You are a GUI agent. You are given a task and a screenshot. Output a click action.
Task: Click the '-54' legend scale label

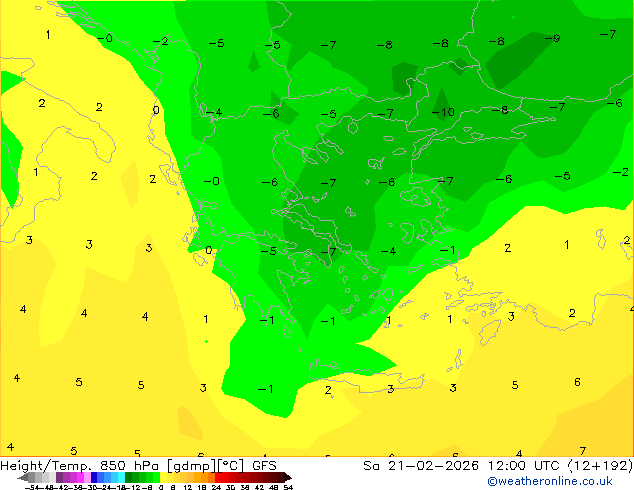click(x=32, y=488)
